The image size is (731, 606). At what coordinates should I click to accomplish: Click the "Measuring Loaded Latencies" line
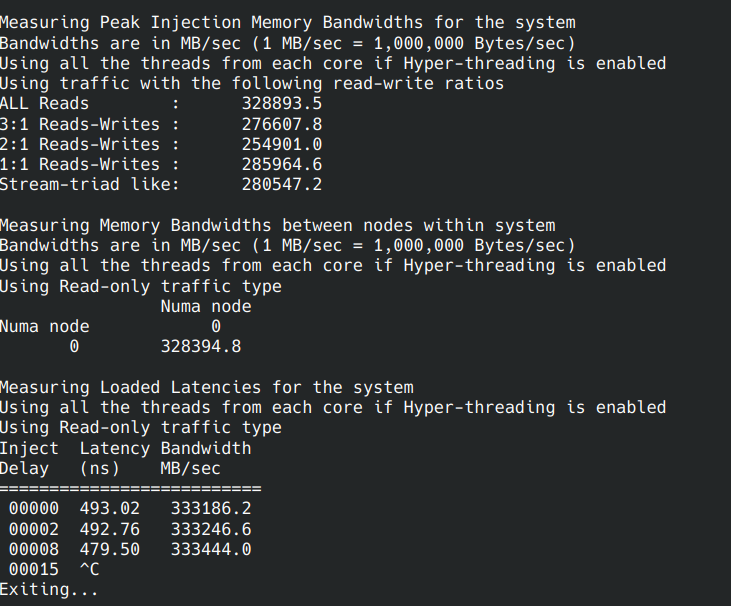[x=206, y=387]
